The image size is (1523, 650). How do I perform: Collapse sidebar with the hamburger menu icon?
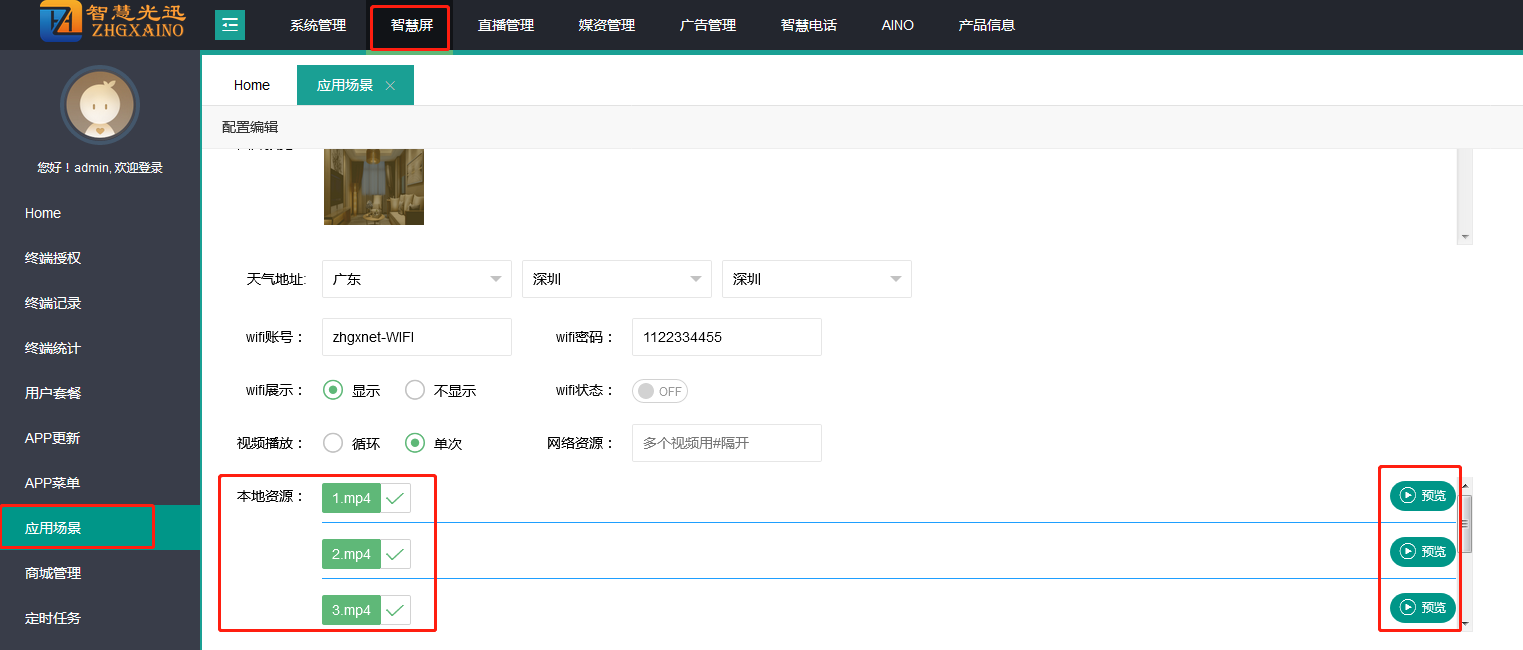(x=230, y=25)
